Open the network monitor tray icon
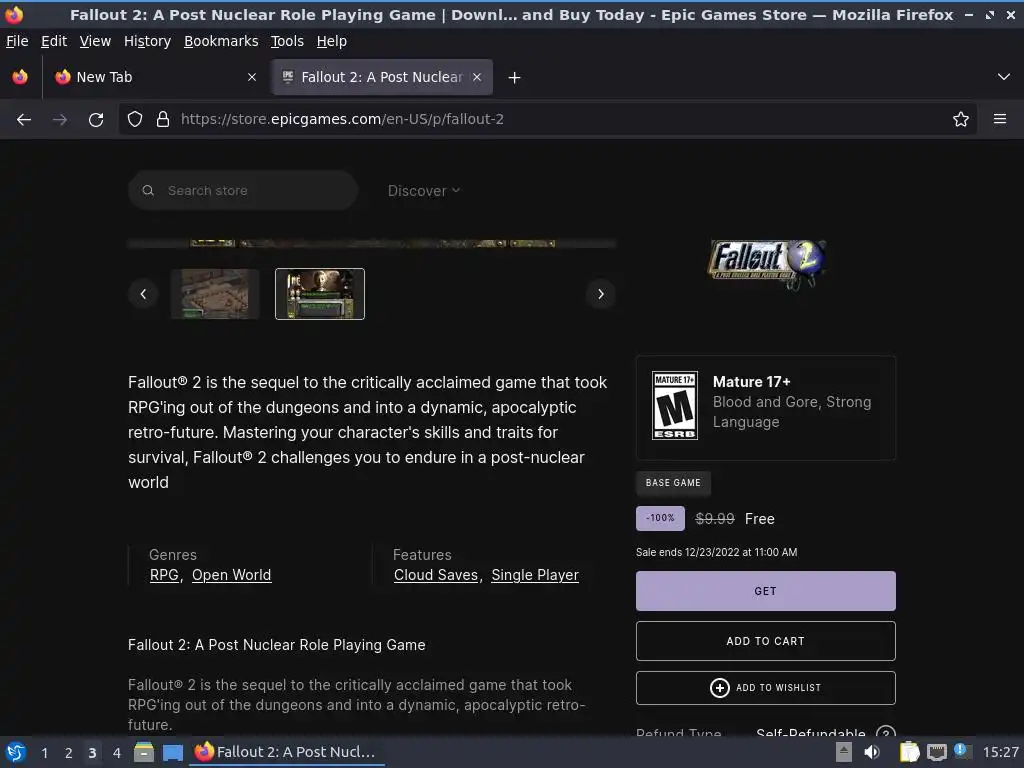 click(x=936, y=752)
